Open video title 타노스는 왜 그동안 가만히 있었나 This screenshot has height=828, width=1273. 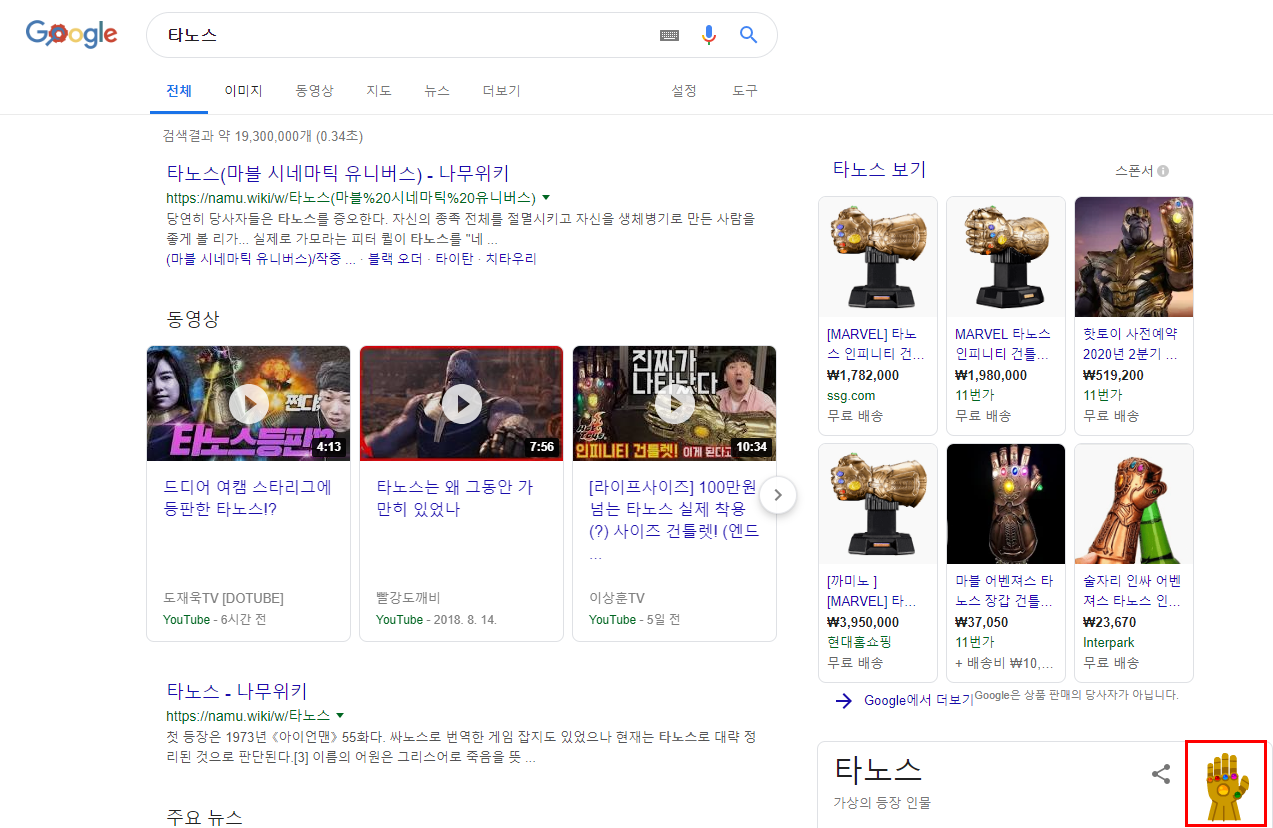(x=455, y=498)
